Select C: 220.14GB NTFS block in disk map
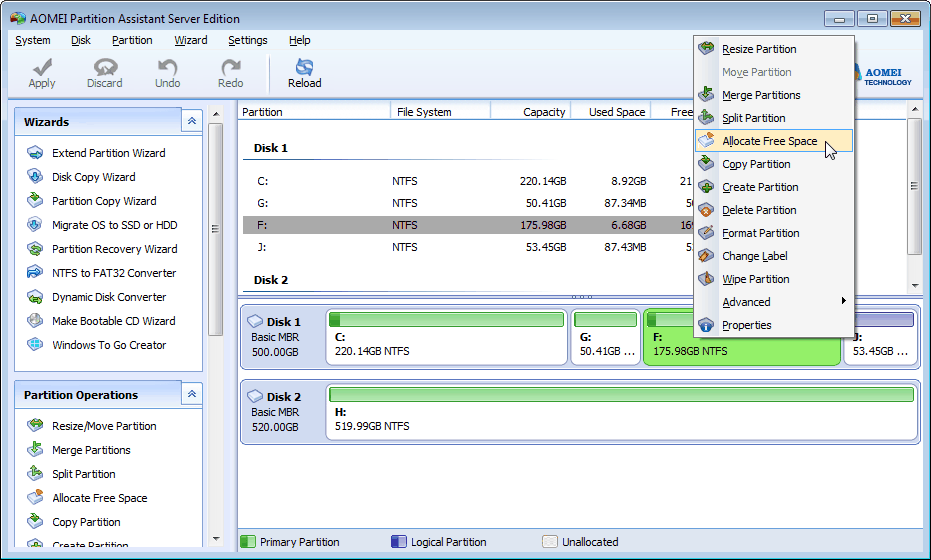 pos(446,337)
